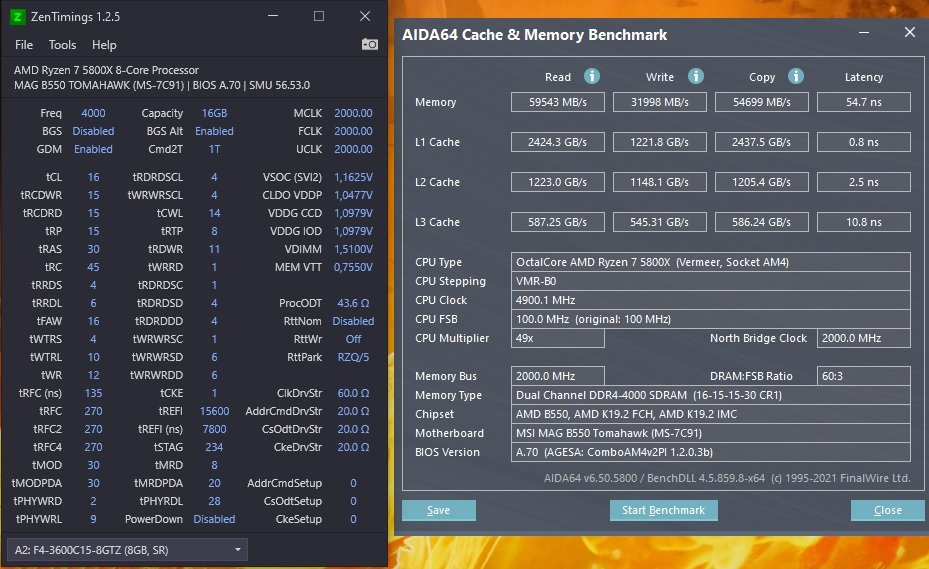Screen dimensions: 929x569
Task: Click the DRAM:FSB Ratio field 60:3
Action: point(864,376)
